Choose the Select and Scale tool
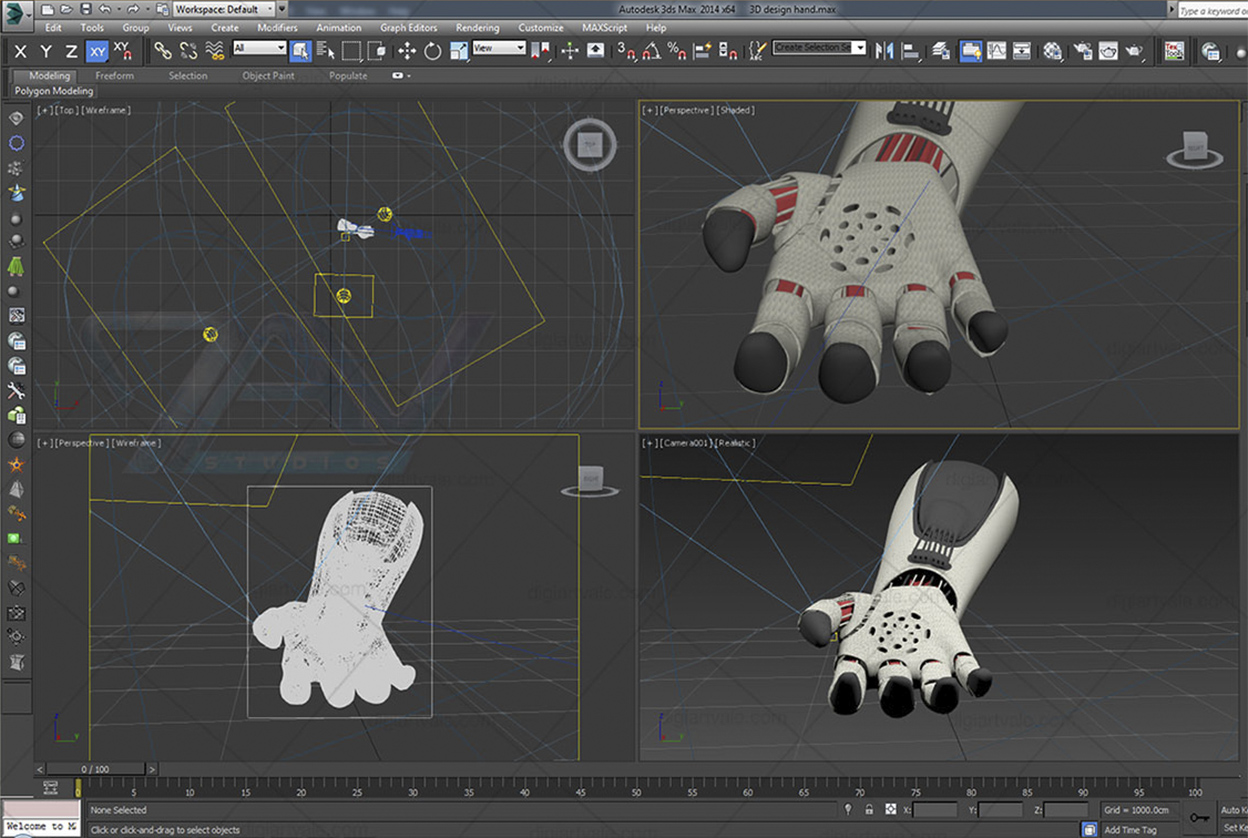 coord(459,49)
